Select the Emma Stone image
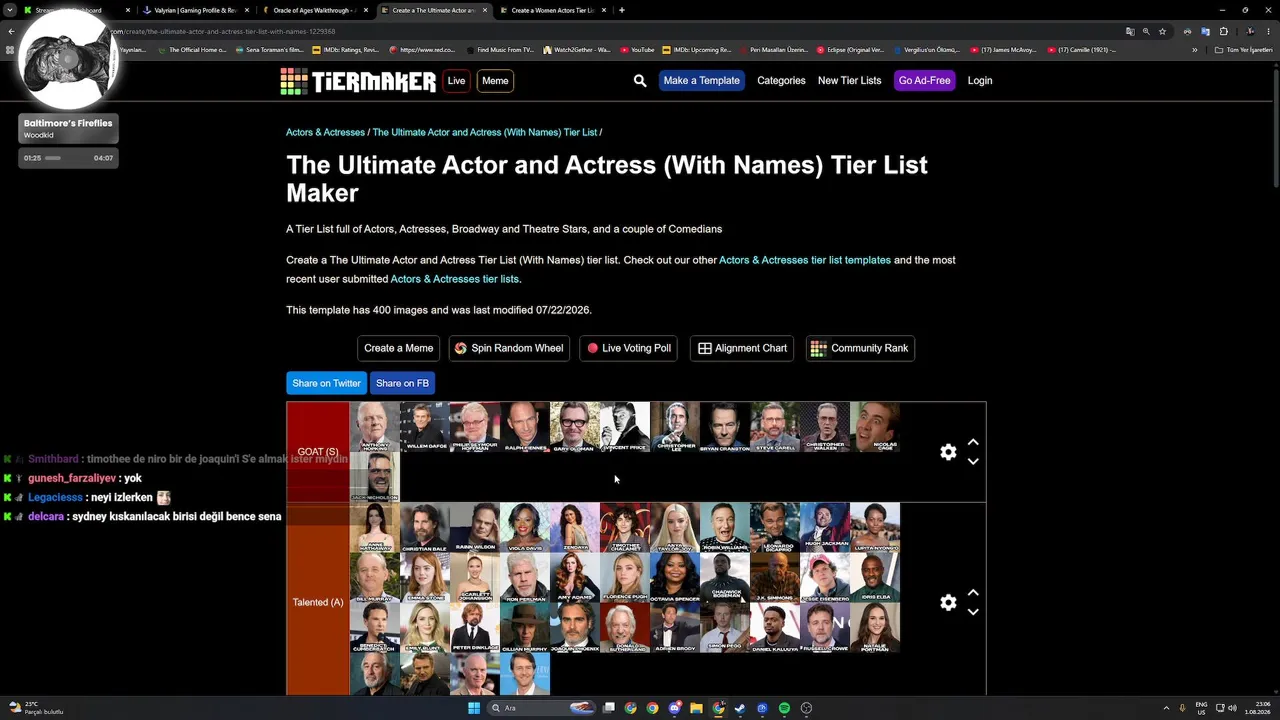 click(425, 578)
